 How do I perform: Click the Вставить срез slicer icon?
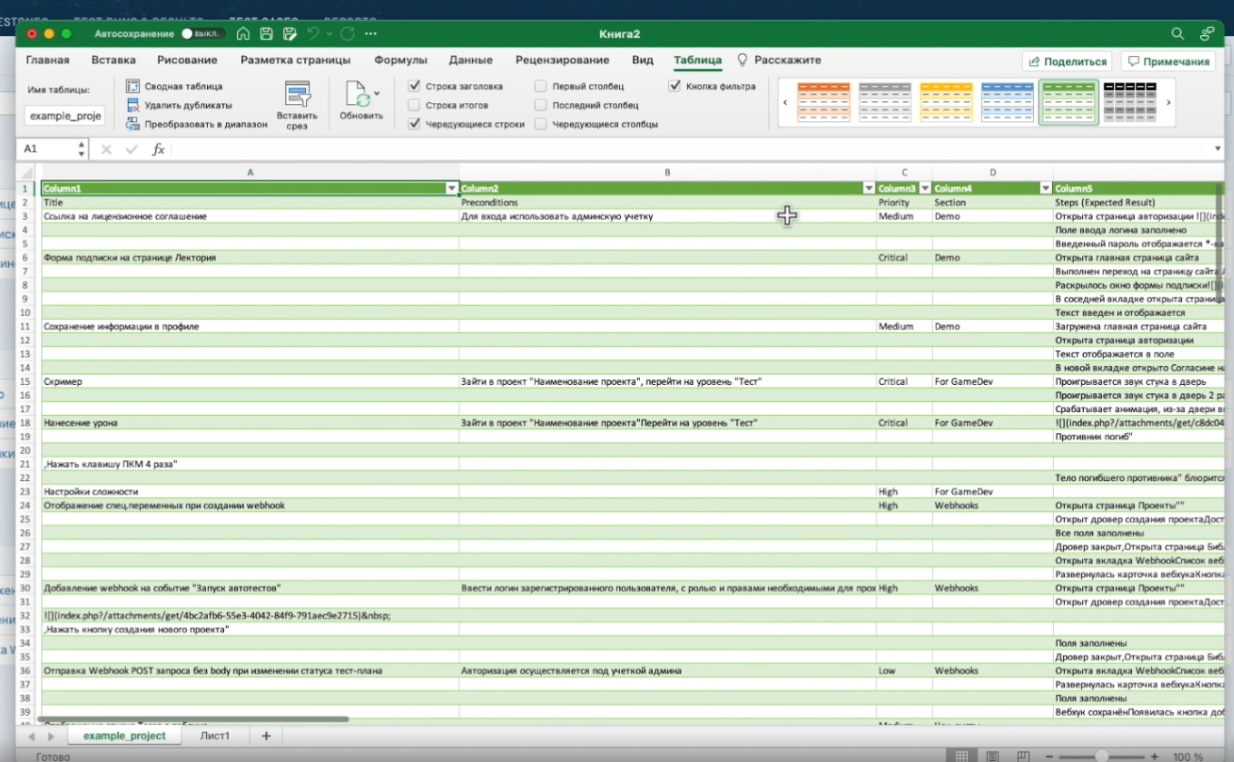pos(297,94)
